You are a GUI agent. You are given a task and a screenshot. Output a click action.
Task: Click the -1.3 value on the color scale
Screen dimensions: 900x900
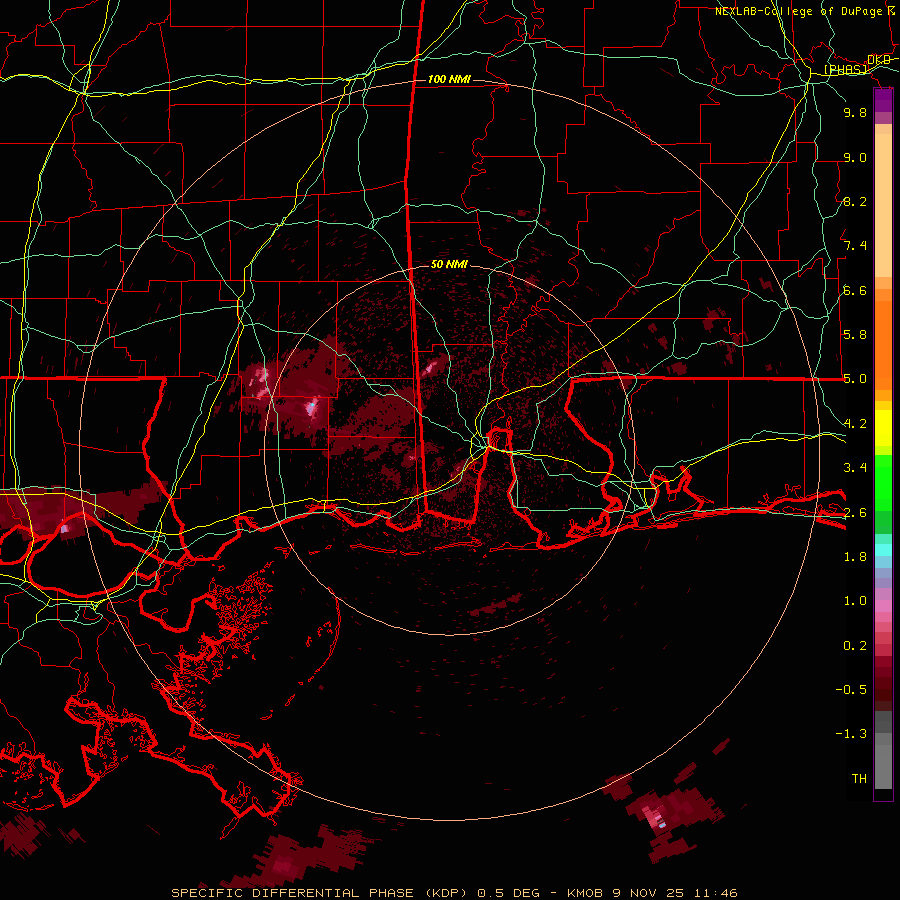(x=851, y=734)
